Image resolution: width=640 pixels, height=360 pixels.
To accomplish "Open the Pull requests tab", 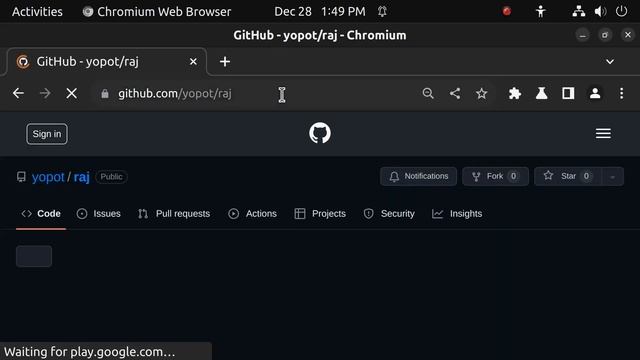I will click(174, 213).
